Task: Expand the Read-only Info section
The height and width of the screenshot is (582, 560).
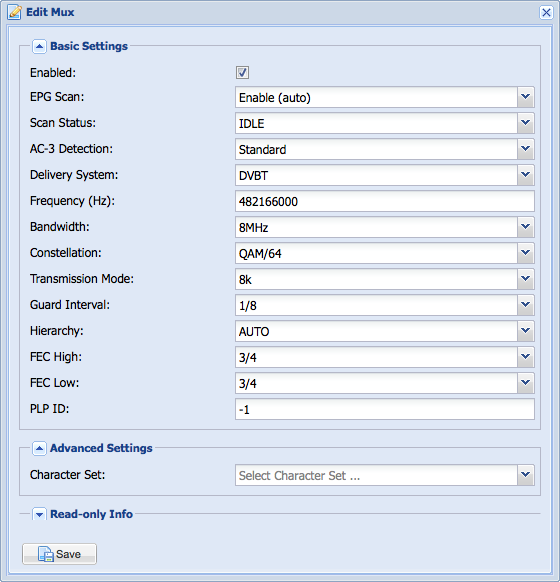Action: pyautogui.click(x=39, y=514)
